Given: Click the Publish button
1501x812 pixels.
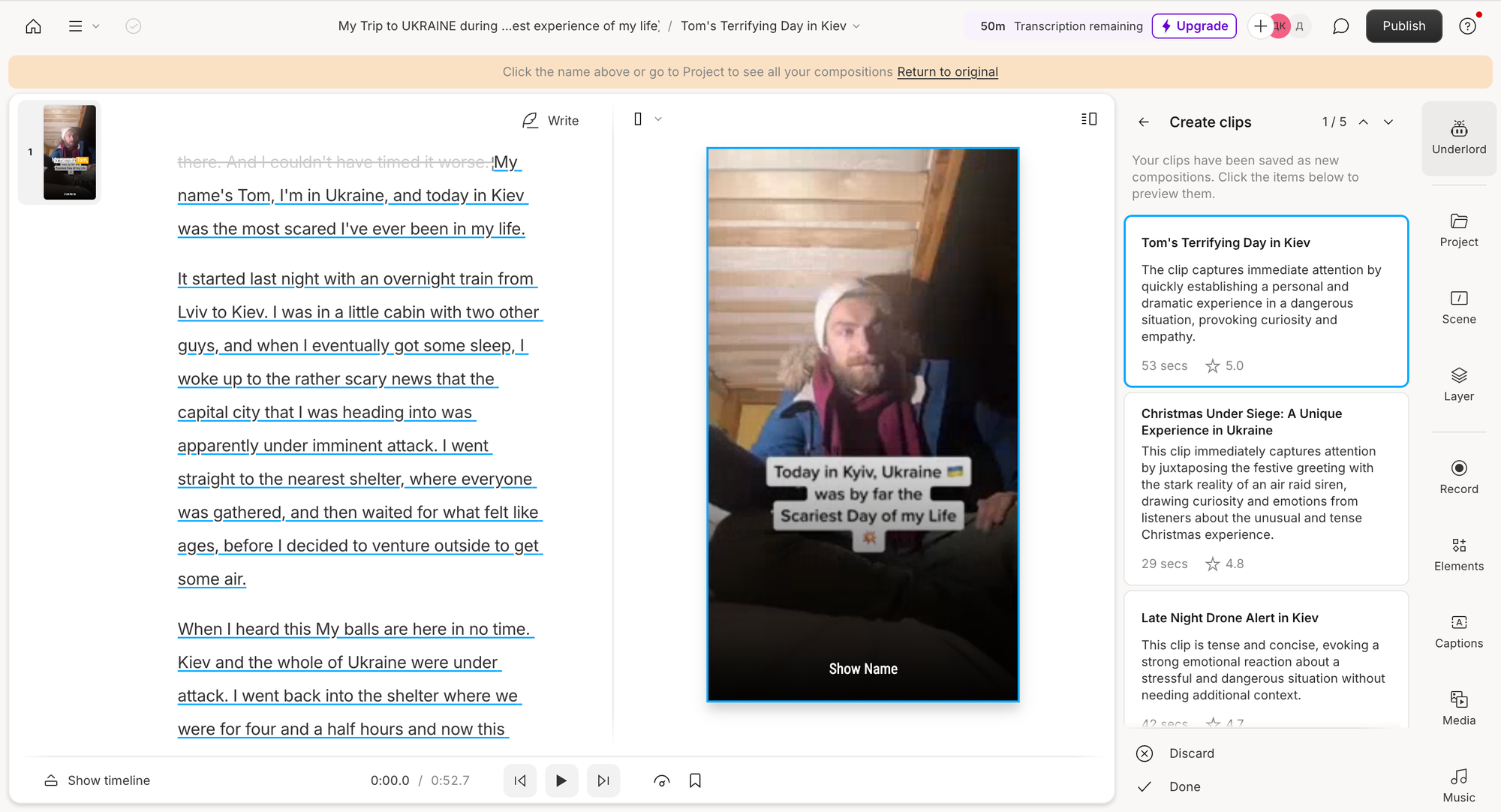Looking at the screenshot, I should point(1403,26).
